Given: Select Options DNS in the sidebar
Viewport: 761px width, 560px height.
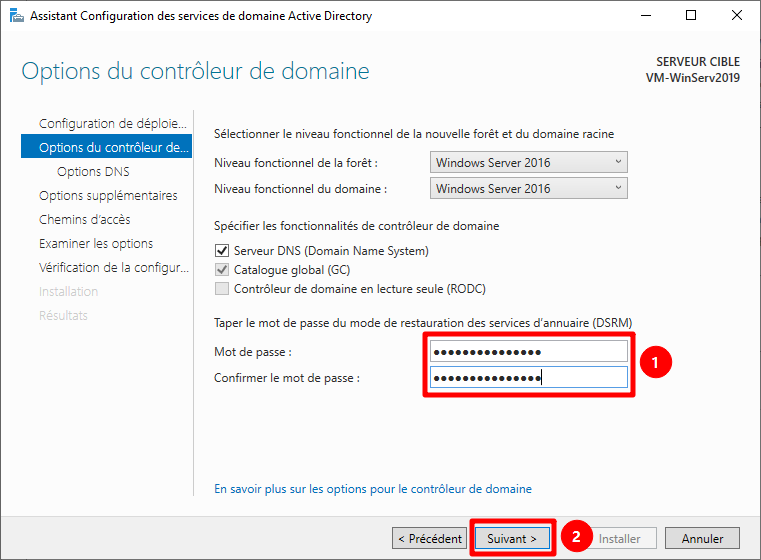Looking at the screenshot, I should tap(93, 172).
